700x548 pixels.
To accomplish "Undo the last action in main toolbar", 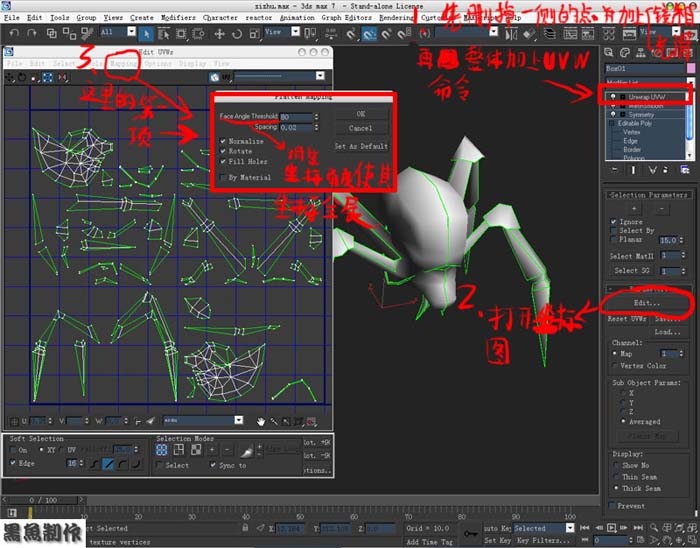I will click(14, 33).
